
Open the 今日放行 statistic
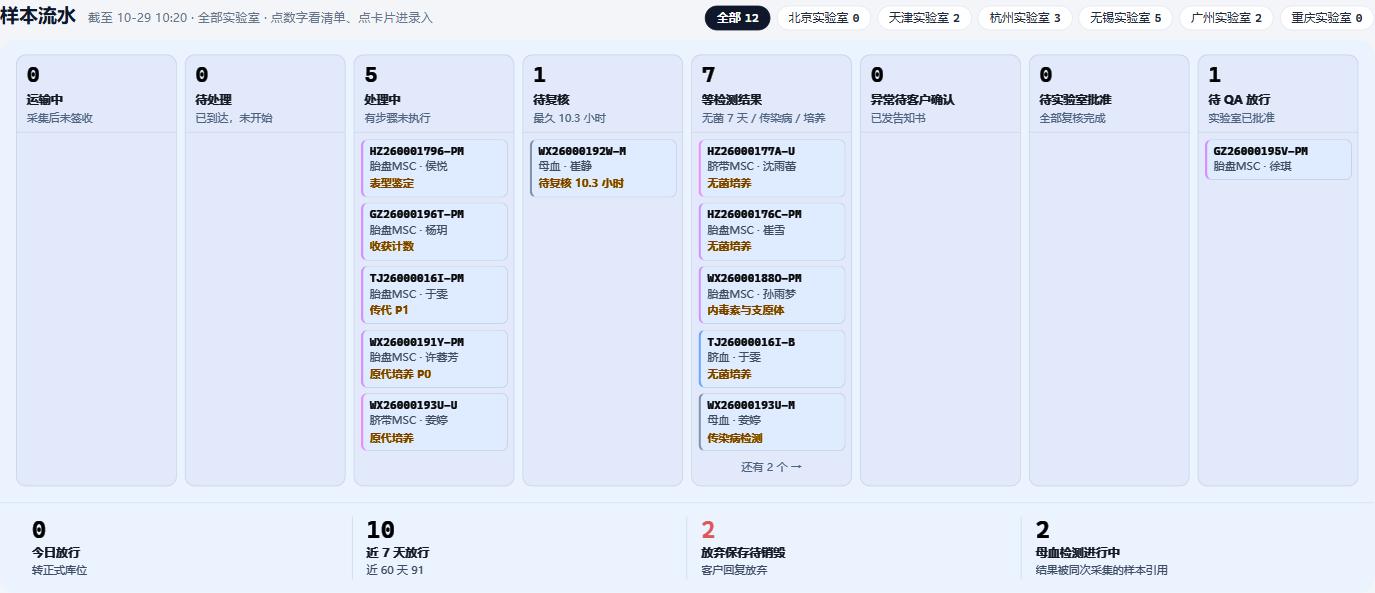[185, 548]
